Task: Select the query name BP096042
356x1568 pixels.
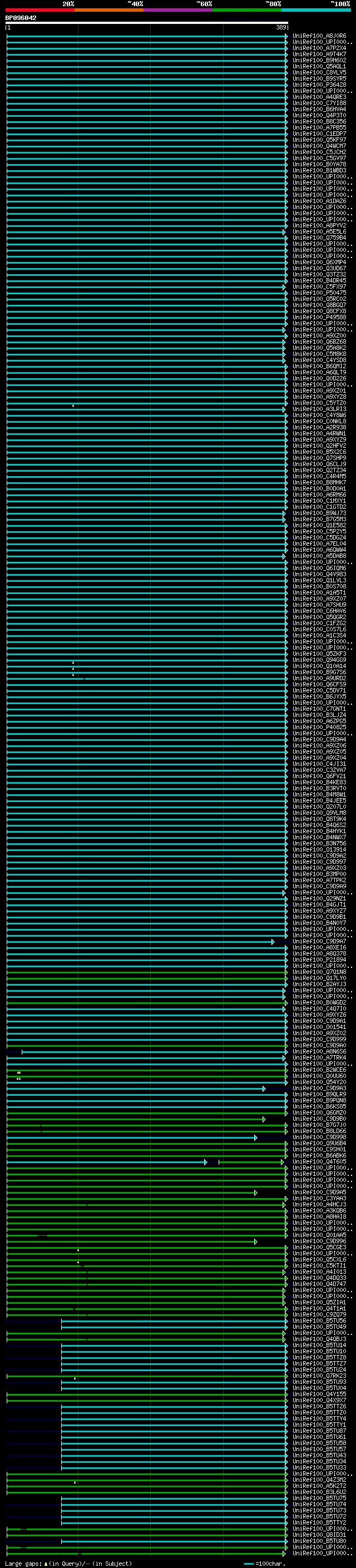Action: point(21,18)
